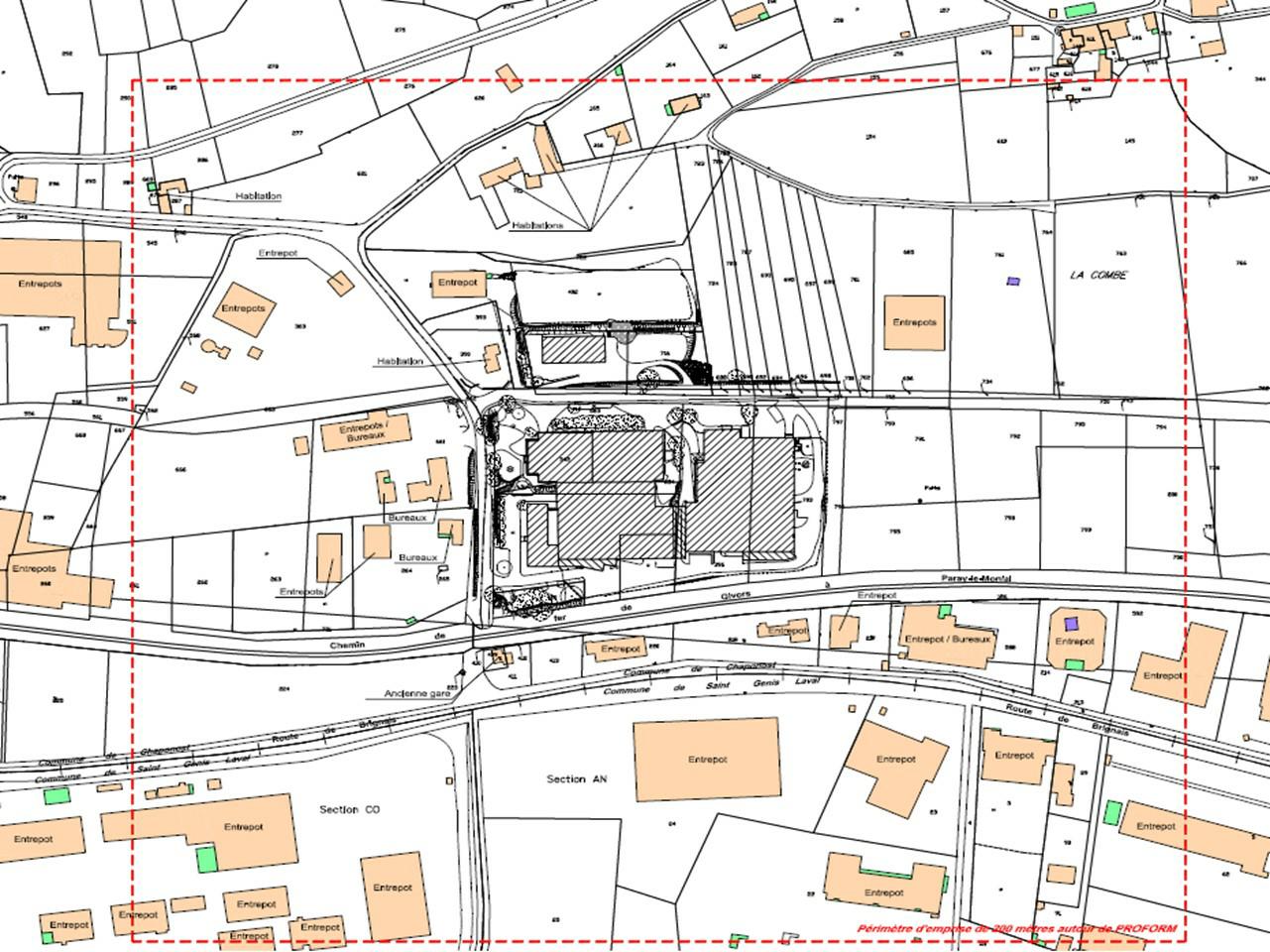This screenshot has height=952, width=1270.
Task: Click the green square beside Section CO Entrepot
Action: pyautogui.click(x=206, y=859)
